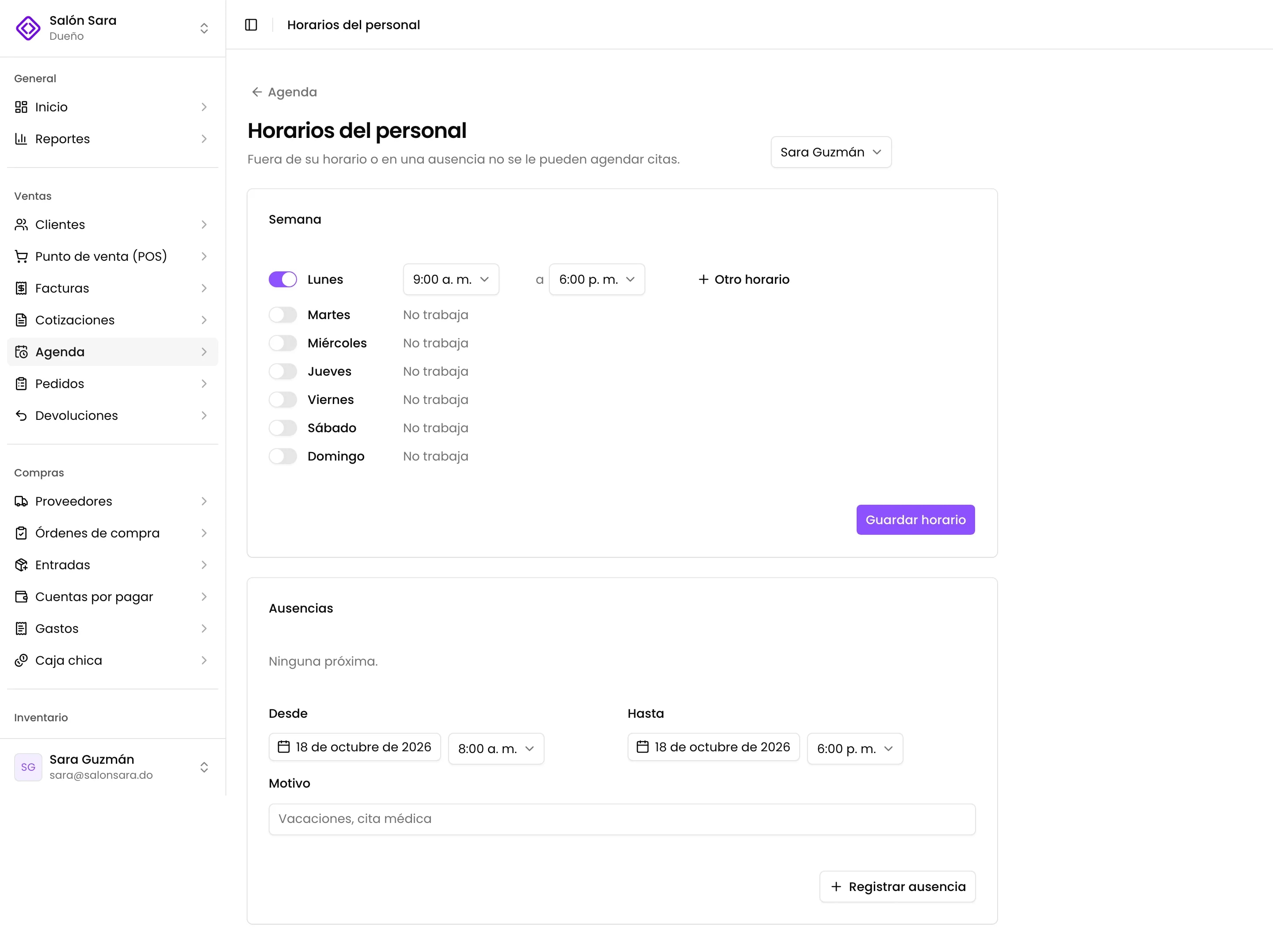Click the Facturas receipt icon

click(21, 288)
